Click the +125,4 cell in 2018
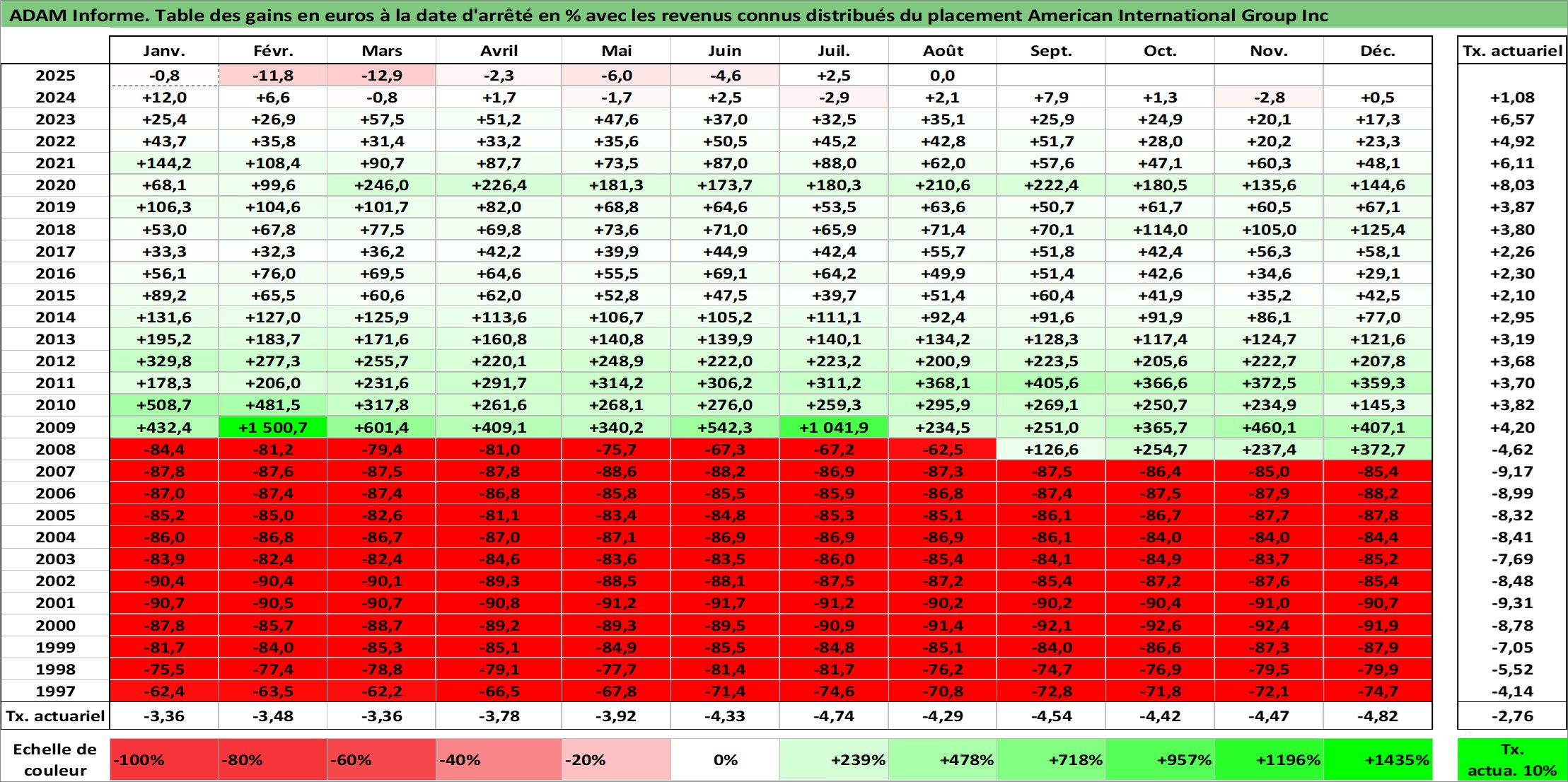Viewport: 1568px width, 782px height. pyautogui.click(x=1378, y=230)
